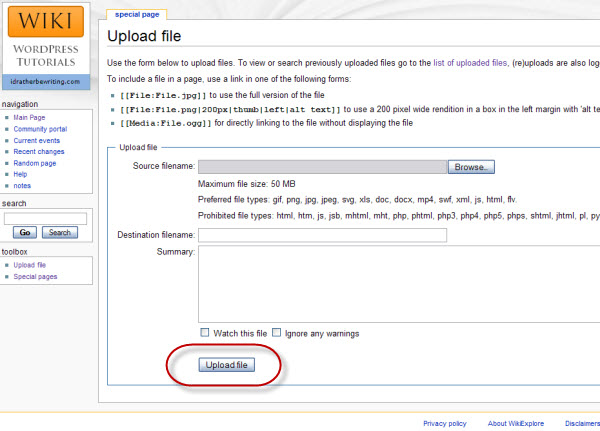
Task: Enable Watch this file checkbox
Action: 205,332
